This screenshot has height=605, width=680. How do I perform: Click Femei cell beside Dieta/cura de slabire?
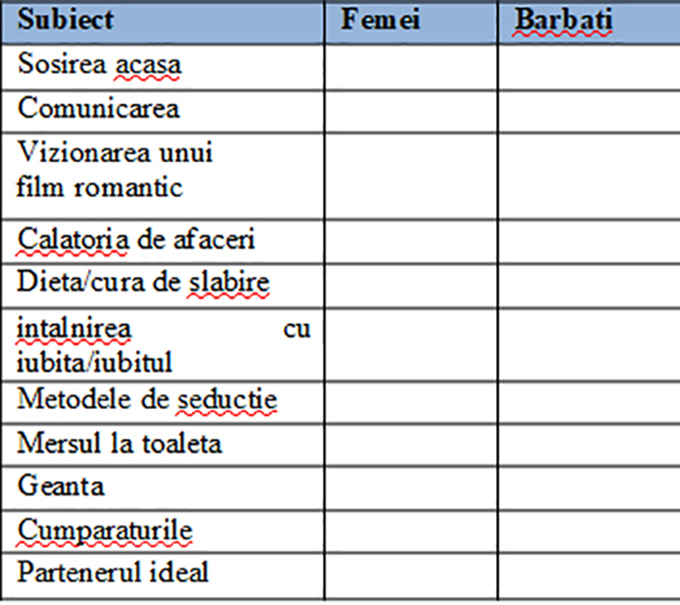pos(411,285)
